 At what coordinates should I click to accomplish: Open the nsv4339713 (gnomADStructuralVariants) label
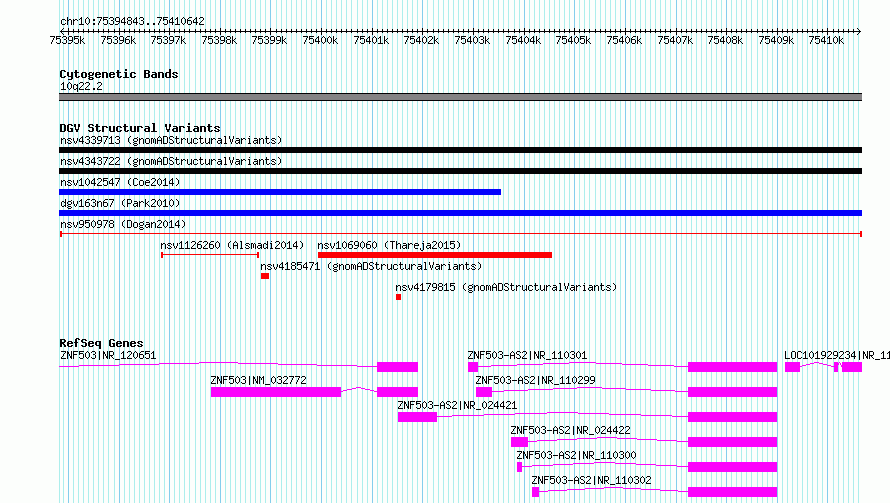(x=171, y=140)
